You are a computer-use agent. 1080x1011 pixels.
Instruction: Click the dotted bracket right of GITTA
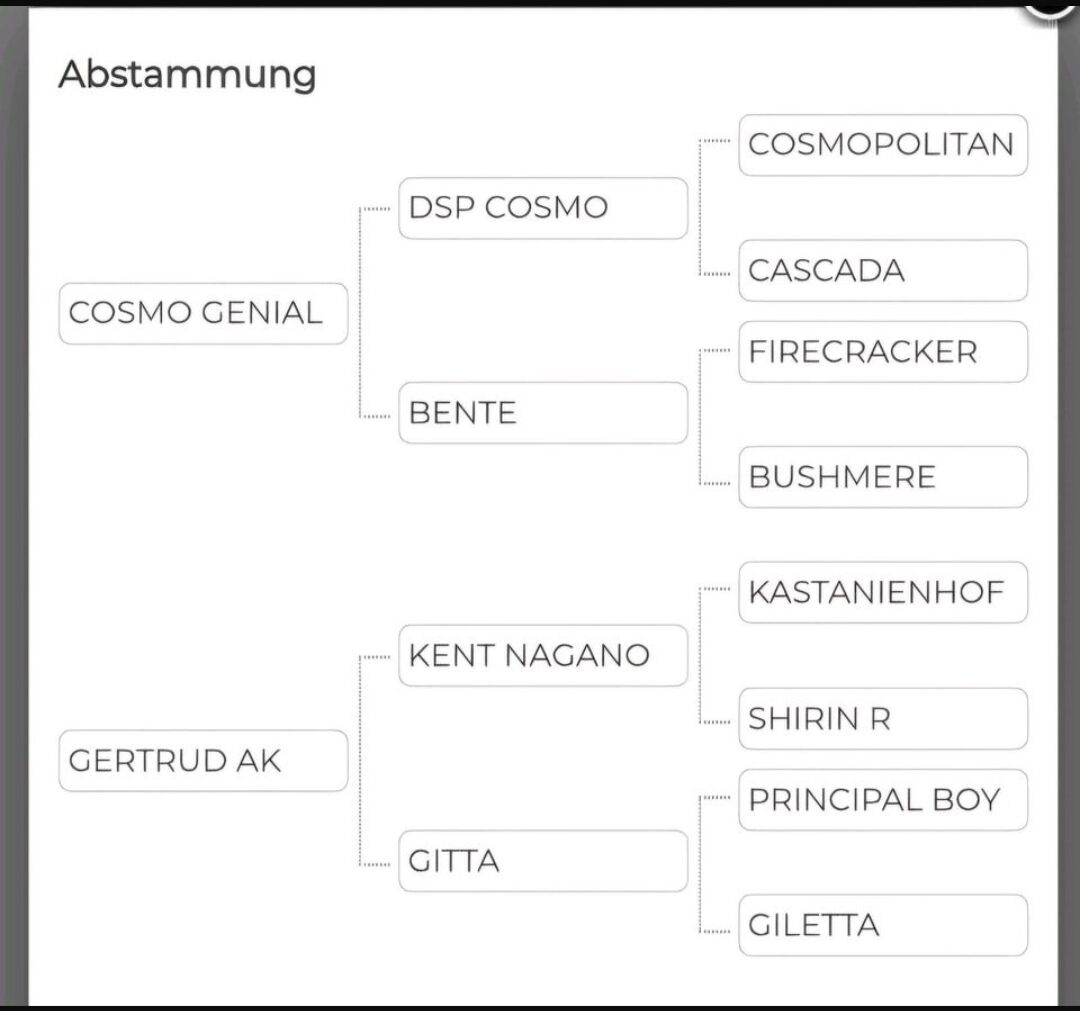click(x=701, y=861)
